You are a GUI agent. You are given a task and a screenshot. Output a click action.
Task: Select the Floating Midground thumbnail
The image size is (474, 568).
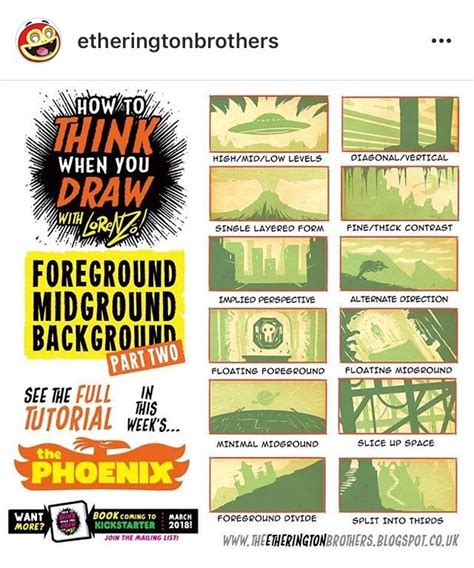(x=399, y=335)
